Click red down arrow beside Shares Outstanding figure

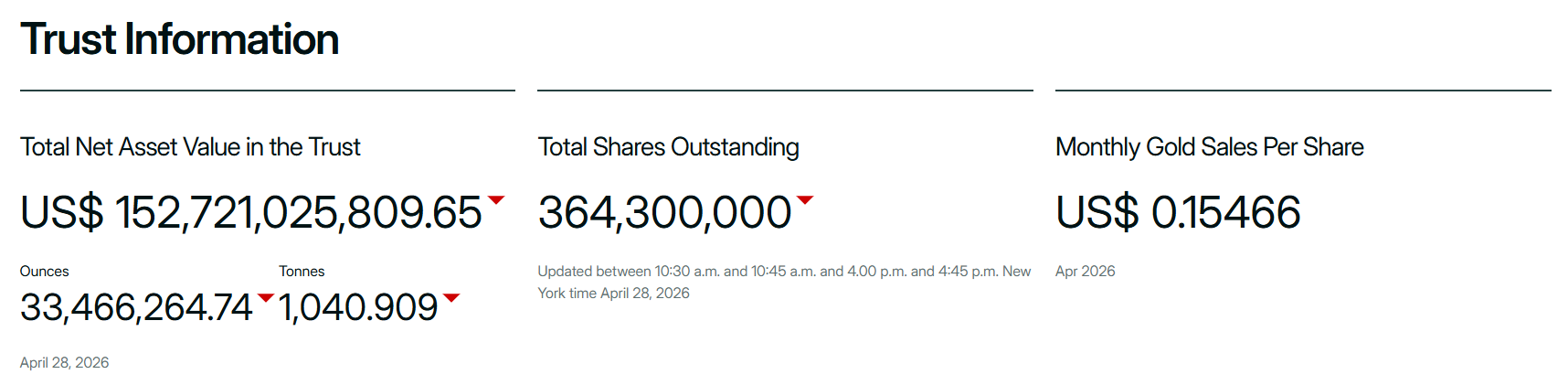pyautogui.click(x=805, y=199)
